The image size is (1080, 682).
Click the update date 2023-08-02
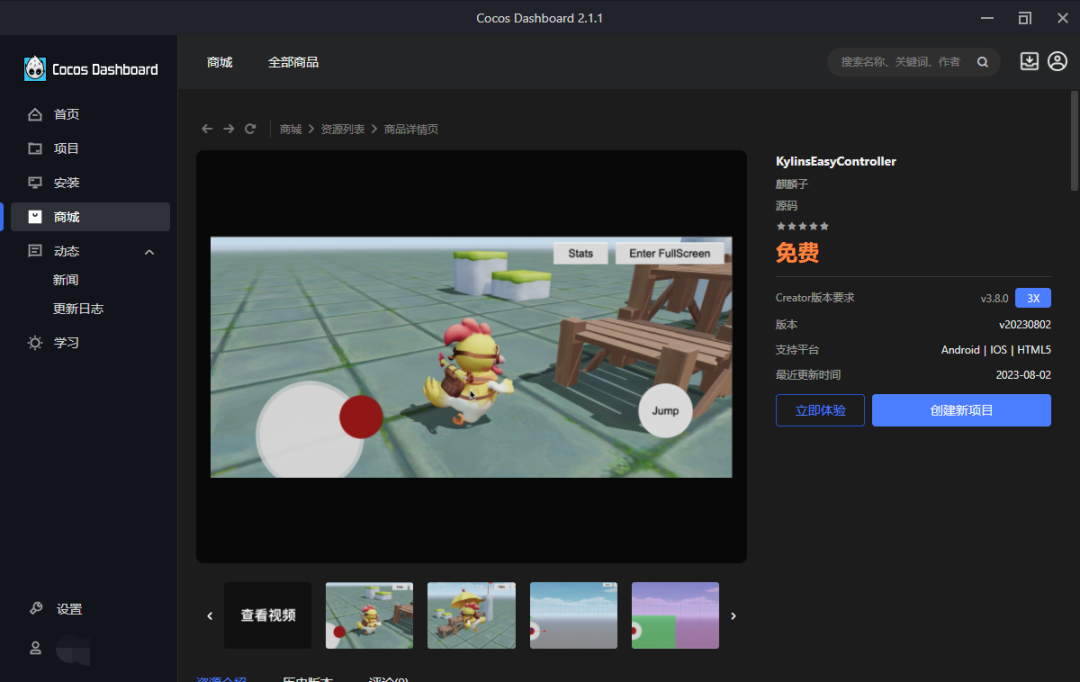pyautogui.click(x=1024, y=375)
